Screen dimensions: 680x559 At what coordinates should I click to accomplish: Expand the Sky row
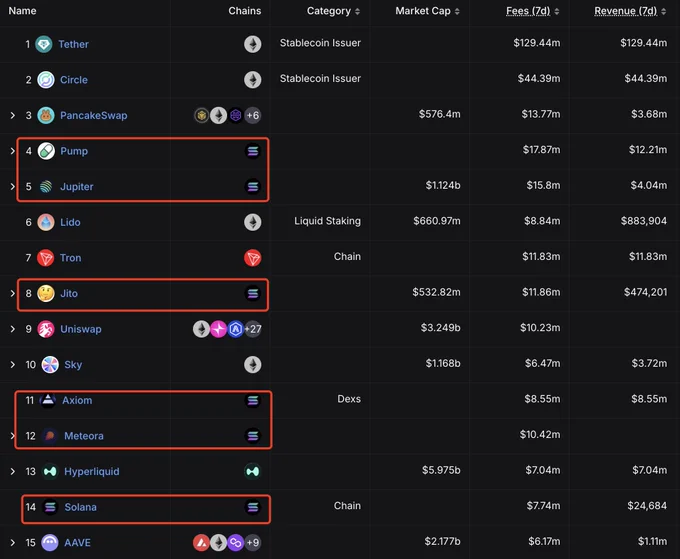point(13,364)
